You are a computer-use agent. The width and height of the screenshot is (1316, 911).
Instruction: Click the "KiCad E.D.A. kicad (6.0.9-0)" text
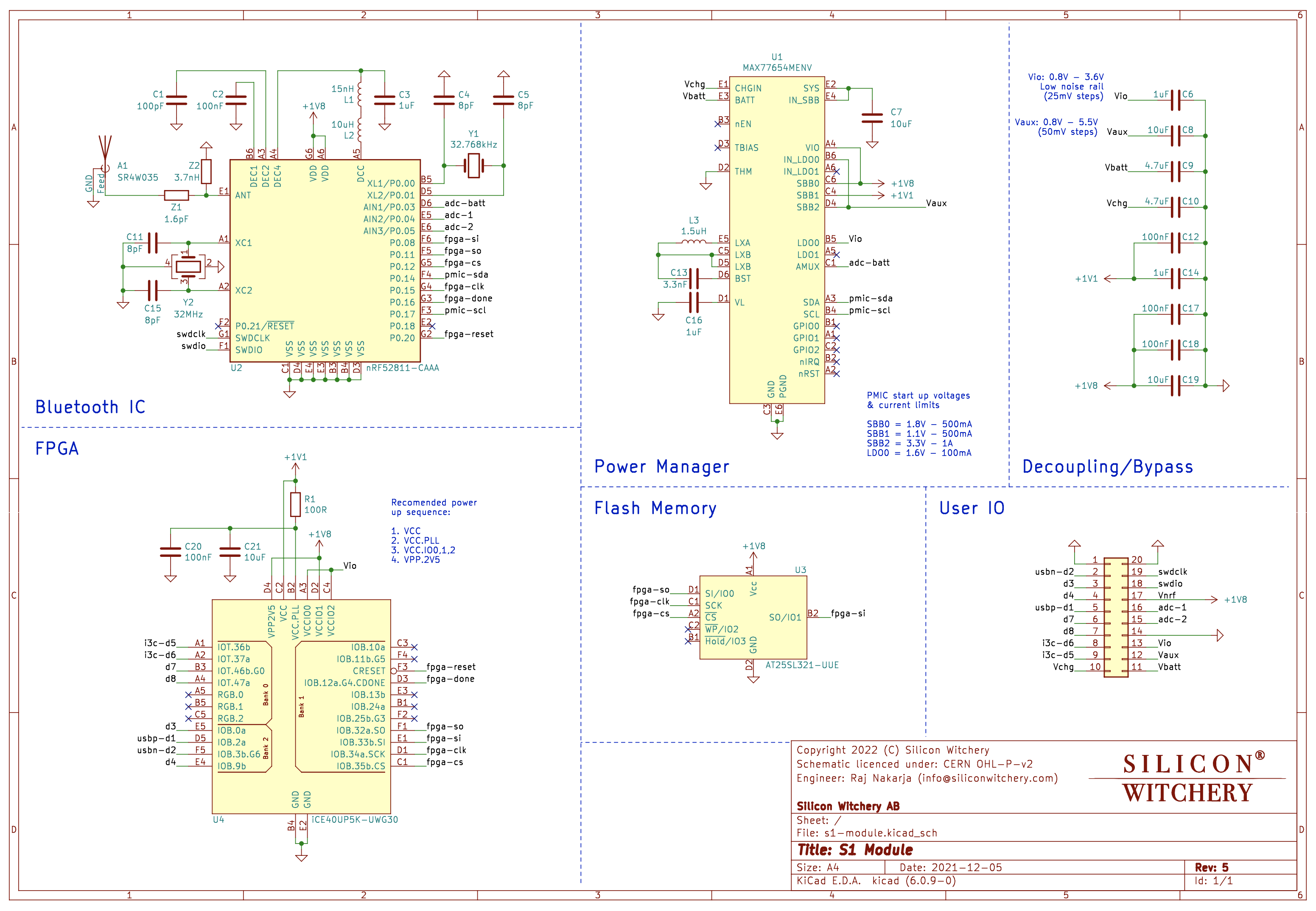click(876, 881)
